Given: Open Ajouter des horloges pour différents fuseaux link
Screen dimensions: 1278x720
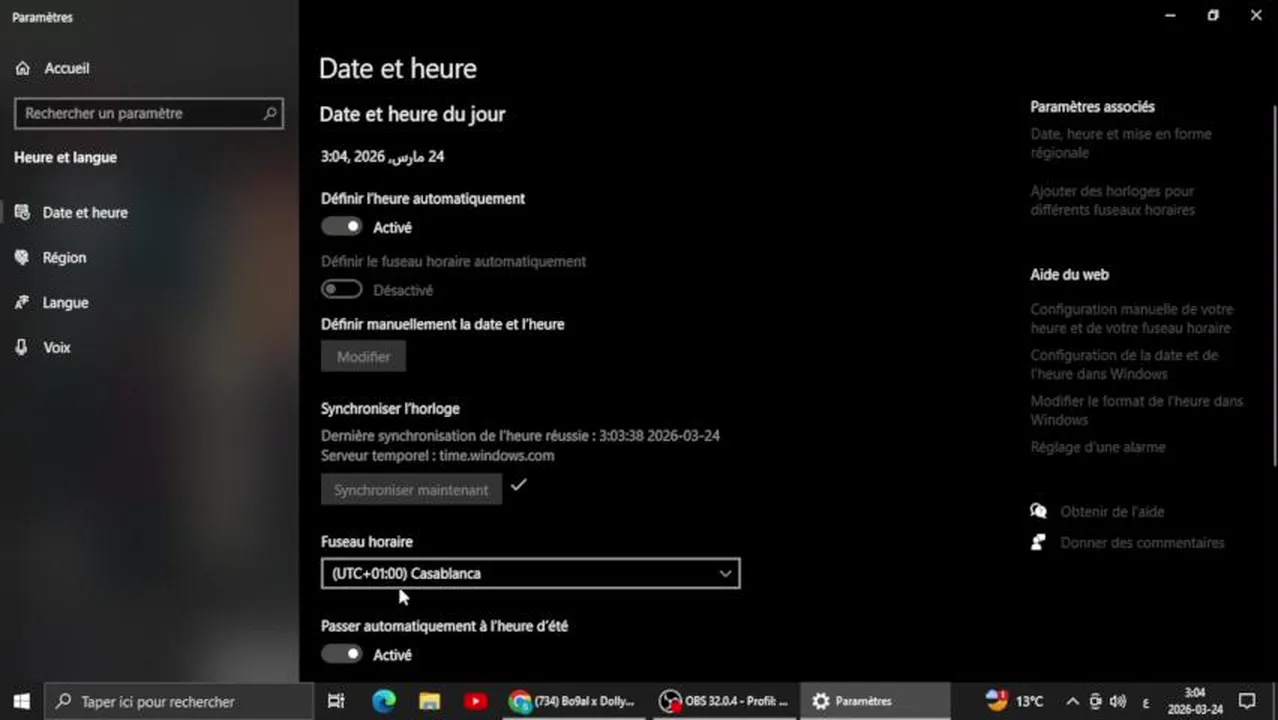Looking at the screenshot, I should click(1113, 200).
